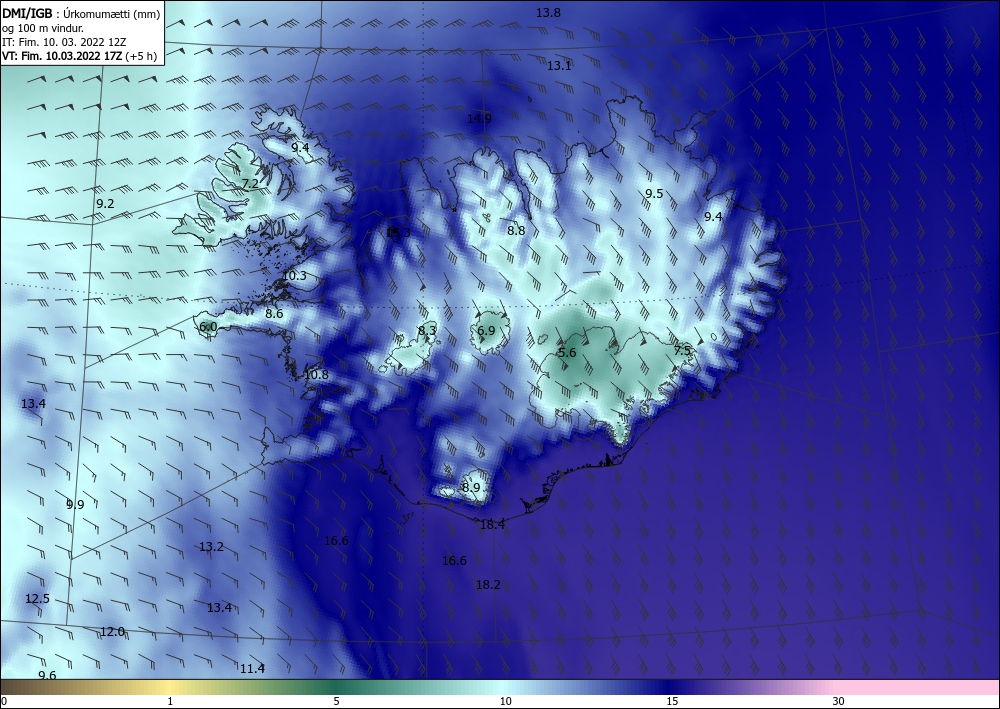
Task: Click the 11.4 value label
Action: [253, 669]
